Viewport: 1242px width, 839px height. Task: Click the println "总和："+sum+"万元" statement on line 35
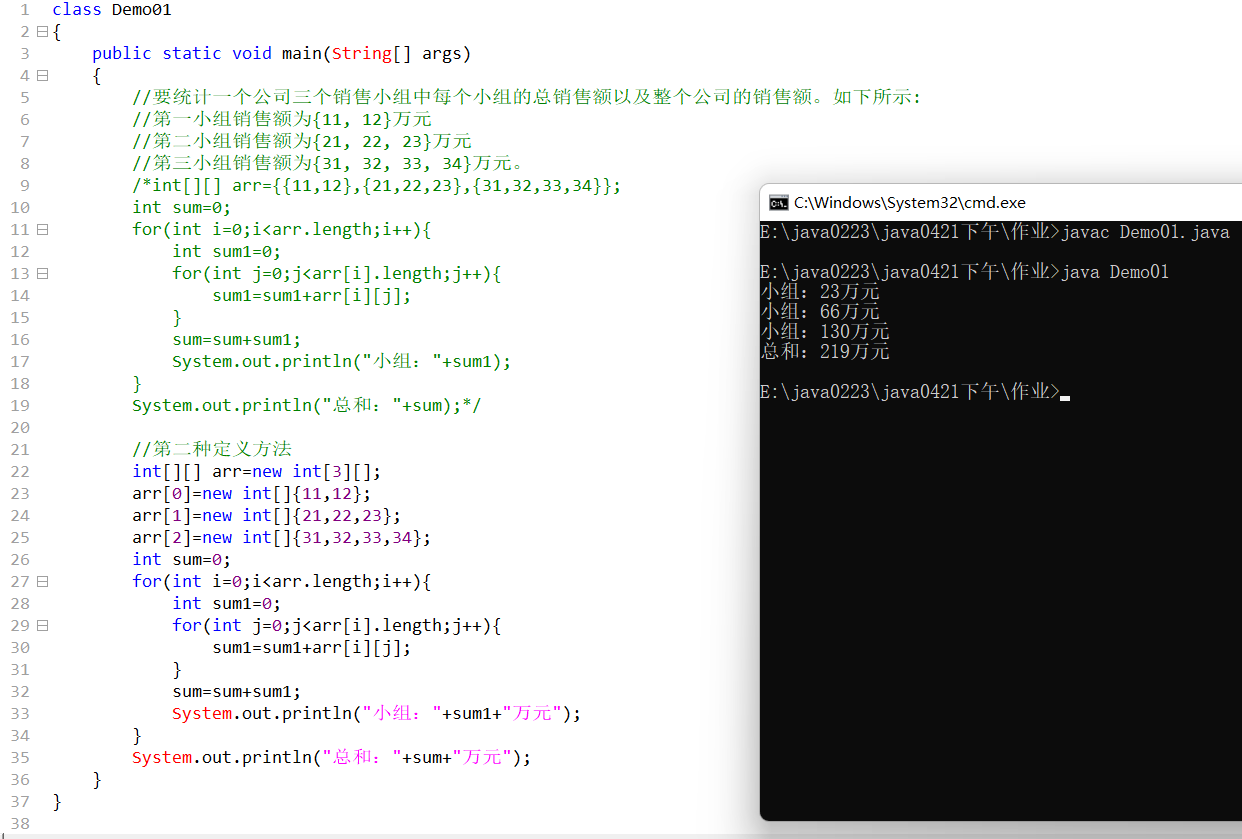coord(332,758)
